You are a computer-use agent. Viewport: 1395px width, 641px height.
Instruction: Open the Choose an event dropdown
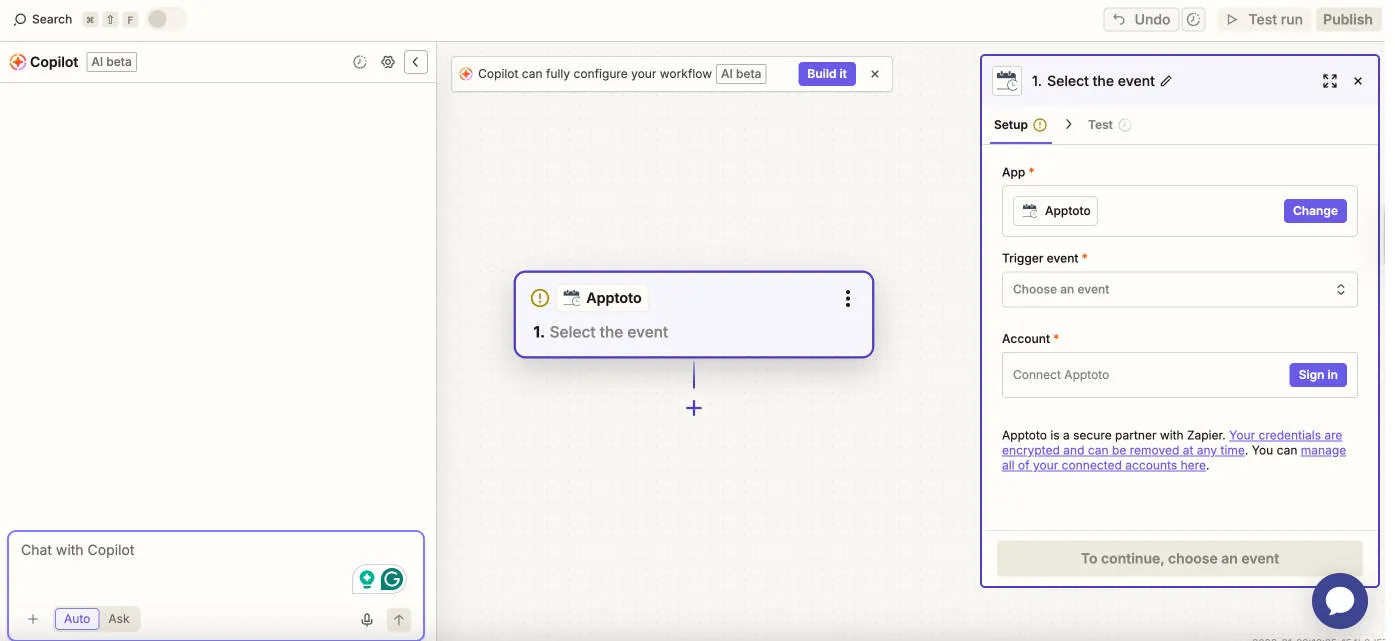pyautogui.click(x=1178, y=289)
